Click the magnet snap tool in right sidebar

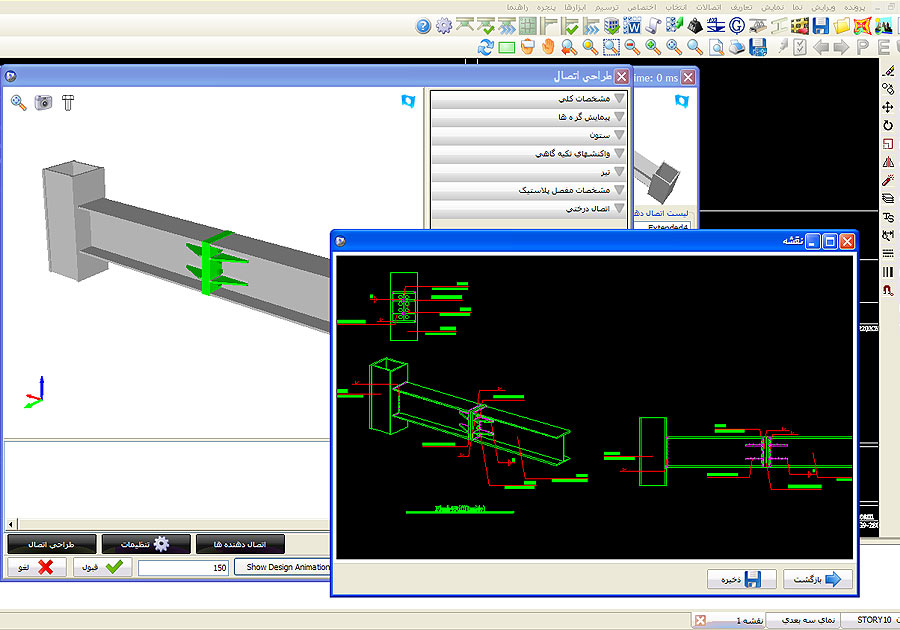[887, 291]
